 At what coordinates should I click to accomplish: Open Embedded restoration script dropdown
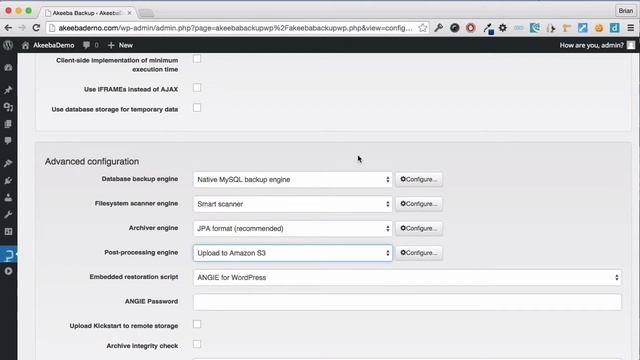[407, 278]
